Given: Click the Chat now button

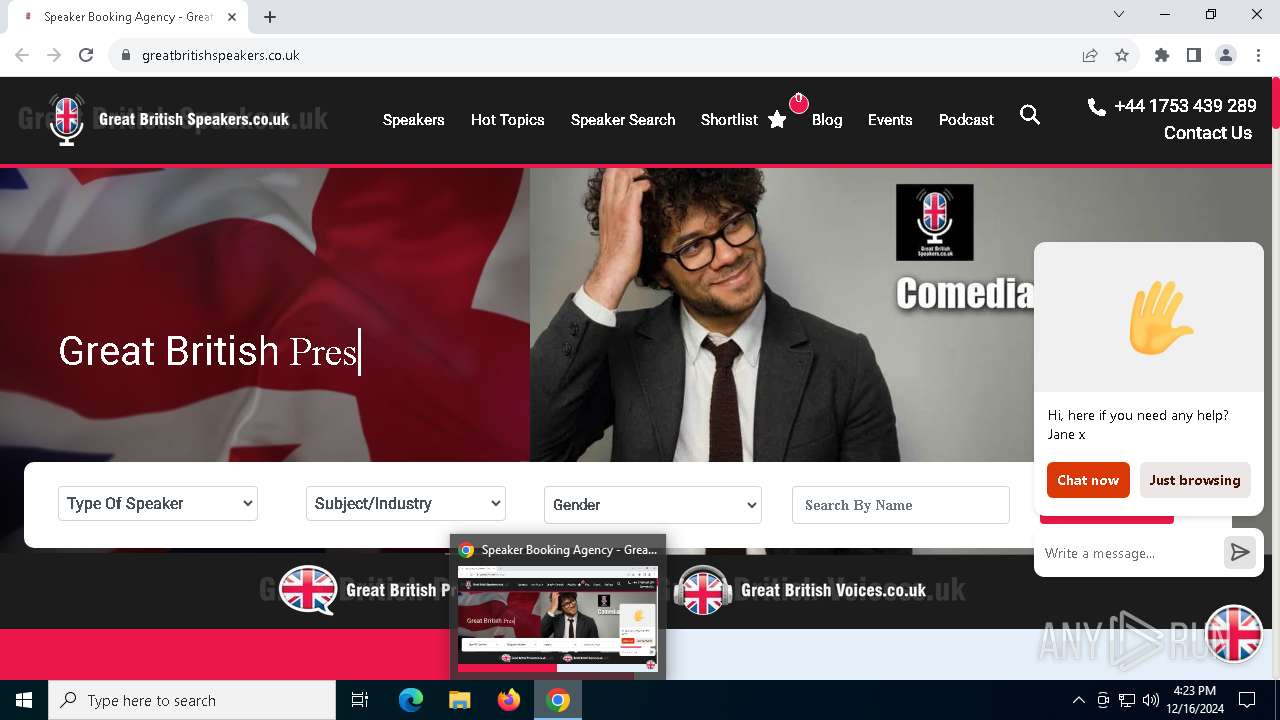Looking at the screenshot, I should [x=1088, y=480].
